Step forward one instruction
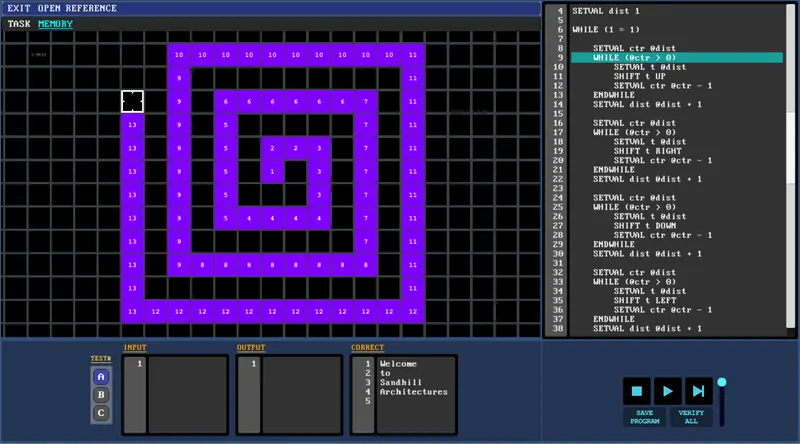Screen dimensions: 800x444 (x=698, y=391)
